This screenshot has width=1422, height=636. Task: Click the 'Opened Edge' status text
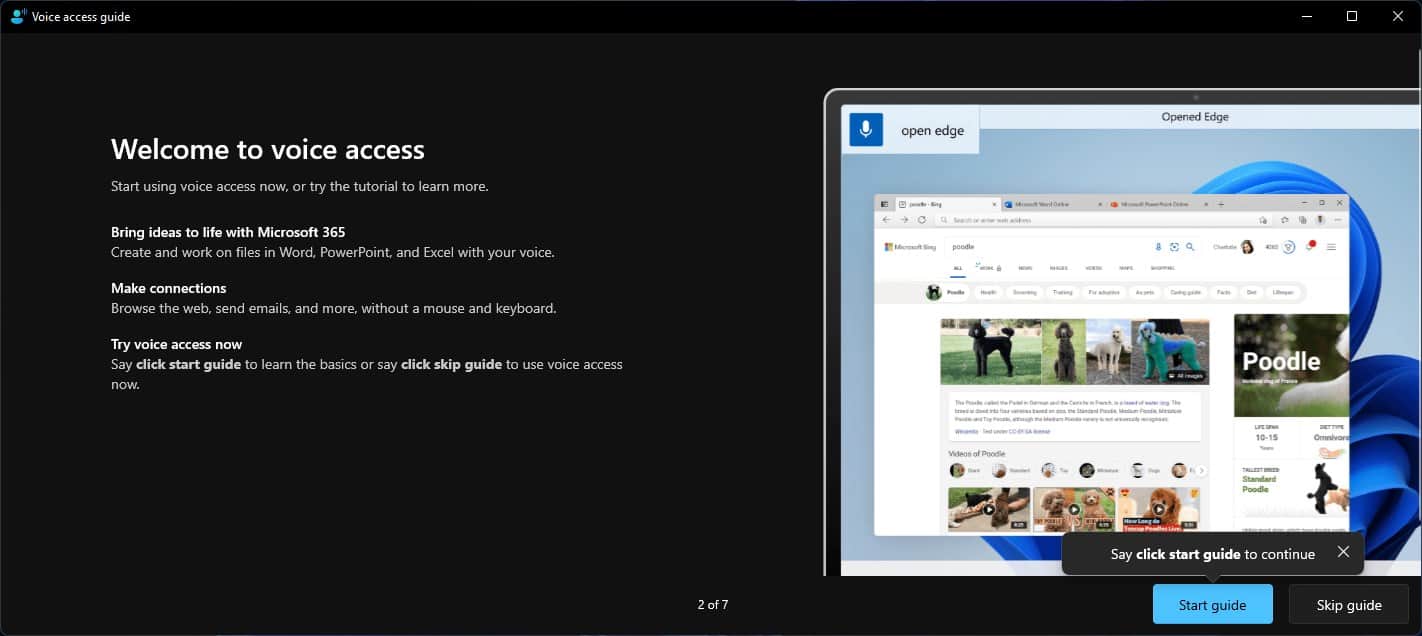click(1195, 117)
